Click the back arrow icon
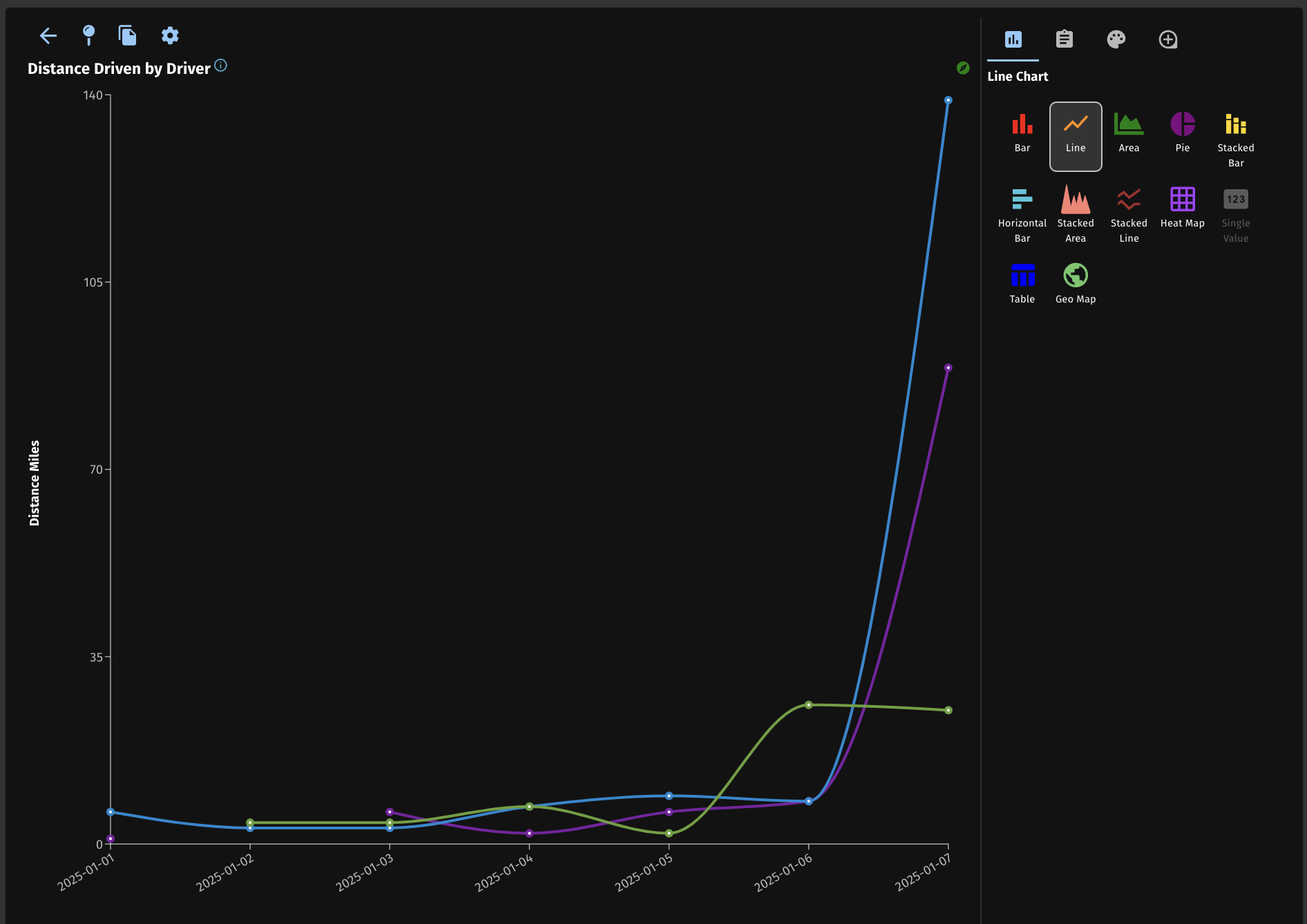 pos(48,36)
